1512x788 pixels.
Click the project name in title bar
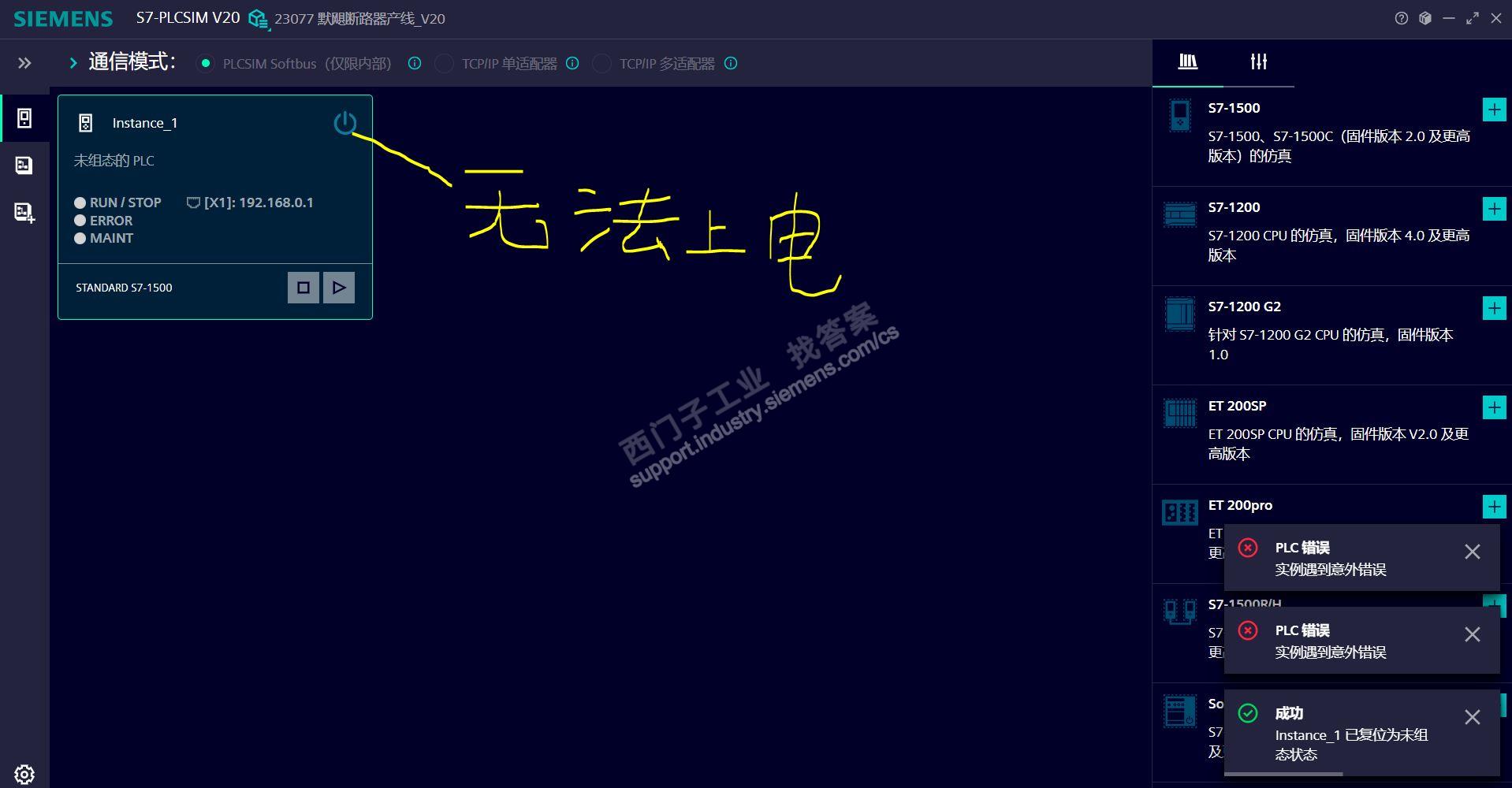tap(359, 19)
